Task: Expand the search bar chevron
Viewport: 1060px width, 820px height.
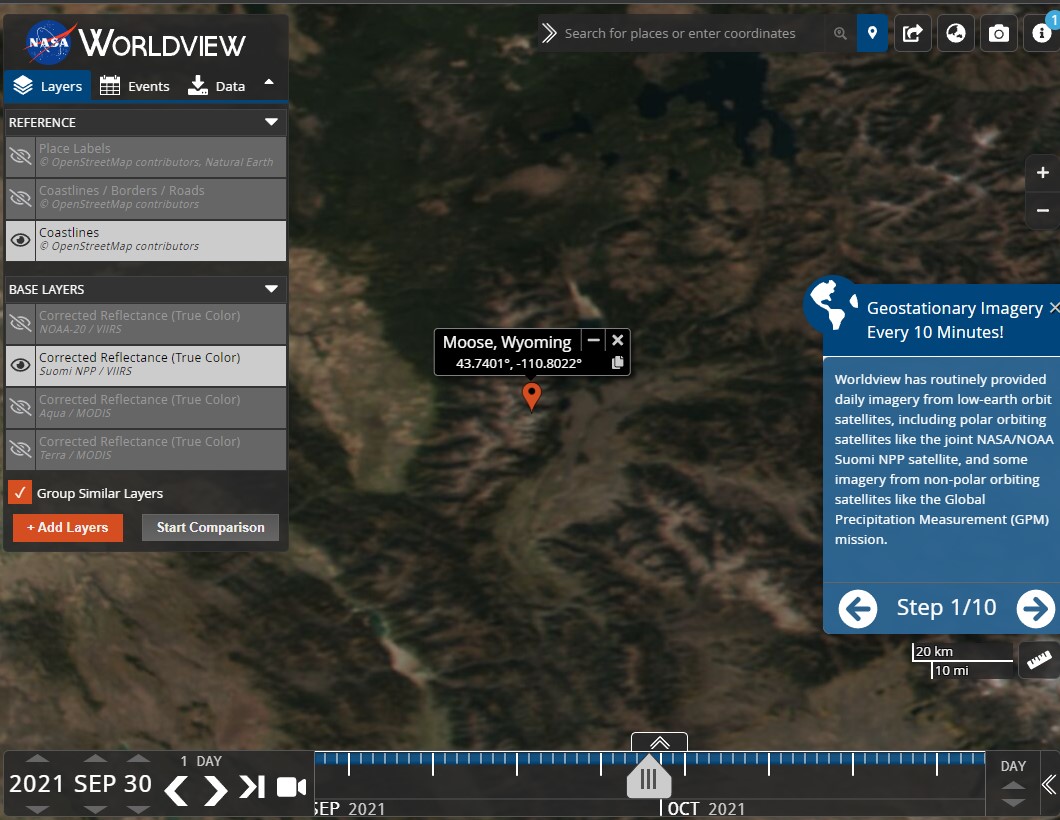Action: pos(549,33)
